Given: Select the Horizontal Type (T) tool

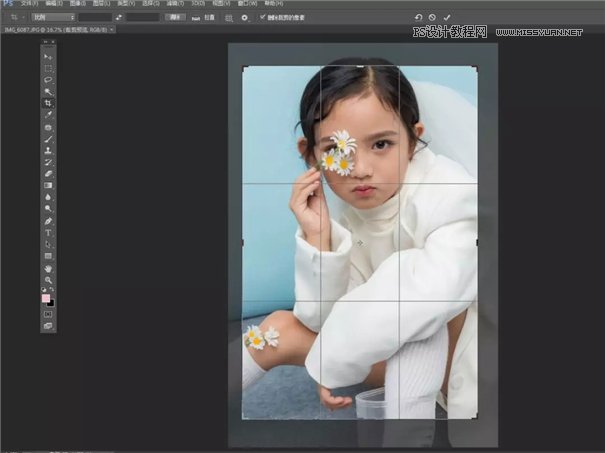Looking at the screenshot, I should coord(48,232).
